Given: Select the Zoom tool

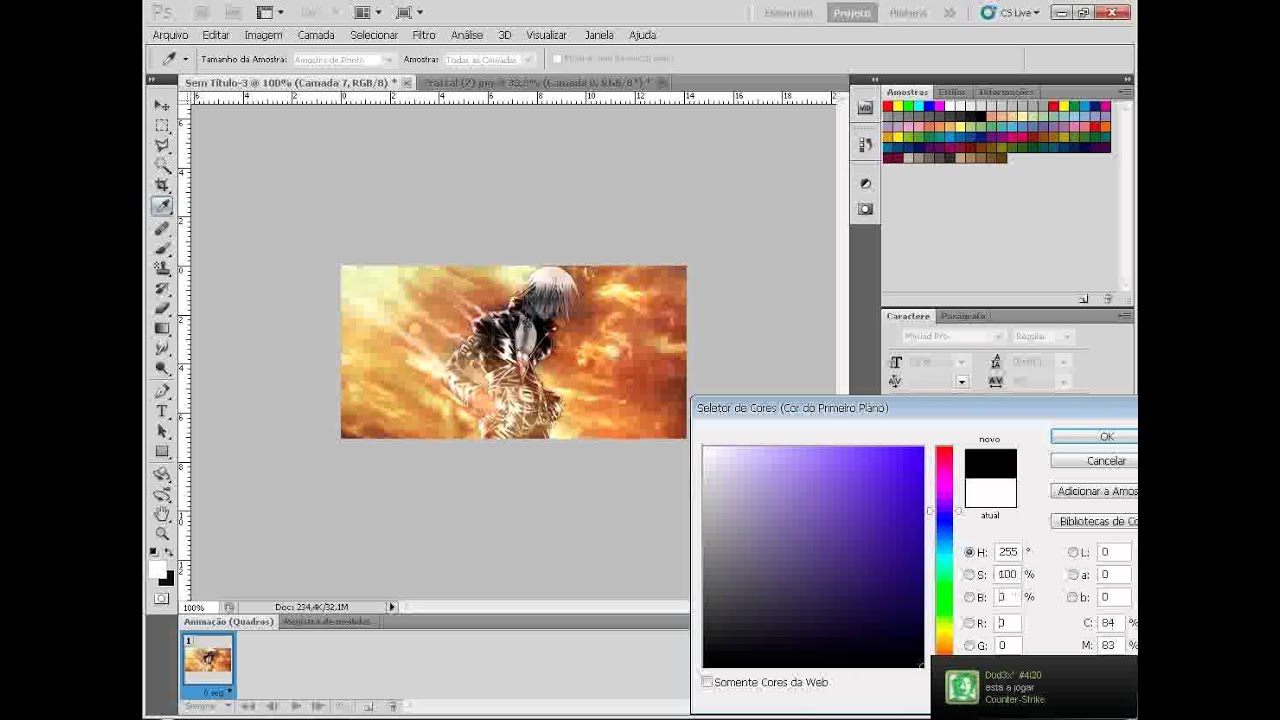Looking at the screenshot, I should coord(162,534).
